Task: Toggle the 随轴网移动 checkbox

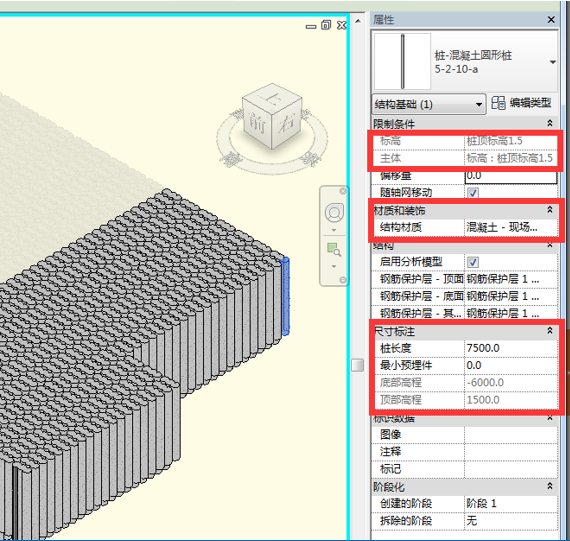Action: pos(473,193)
